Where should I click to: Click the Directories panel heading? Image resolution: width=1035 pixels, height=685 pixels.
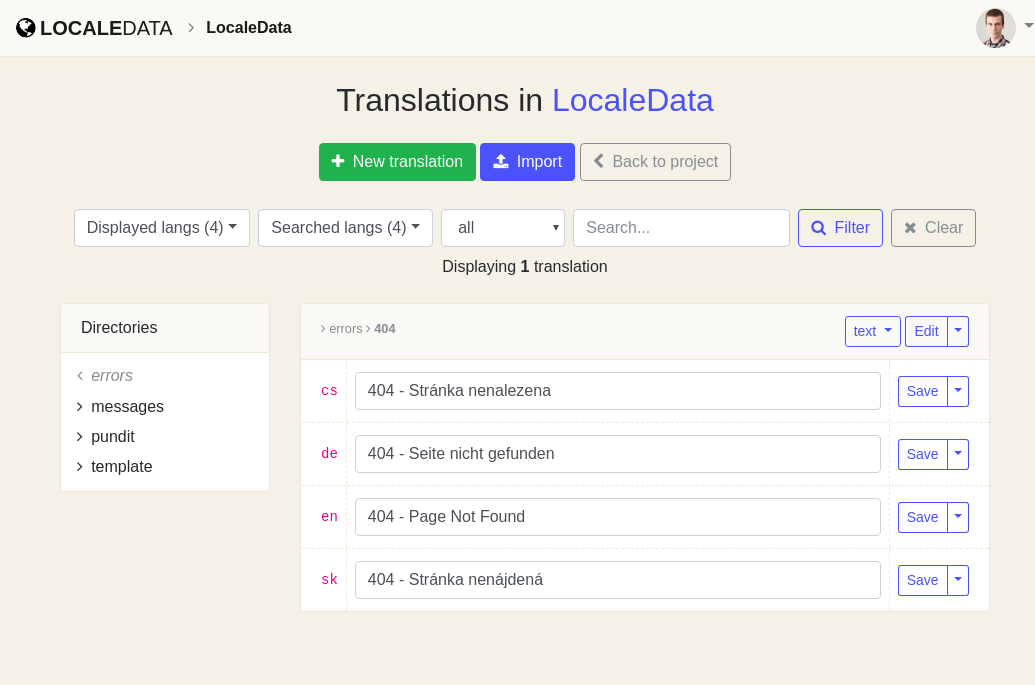119,328
